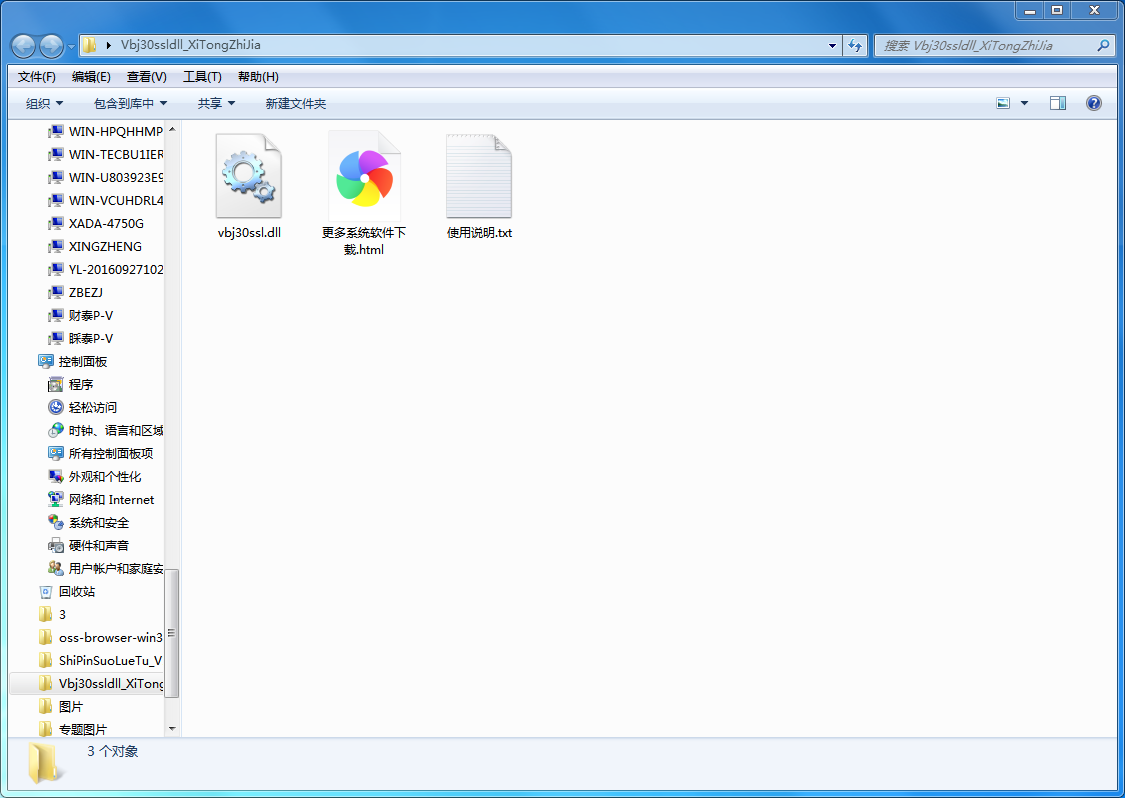Click the 新建文件夹 button
The height and width of the screenshot is (798, 1125).
pos(296,103)
